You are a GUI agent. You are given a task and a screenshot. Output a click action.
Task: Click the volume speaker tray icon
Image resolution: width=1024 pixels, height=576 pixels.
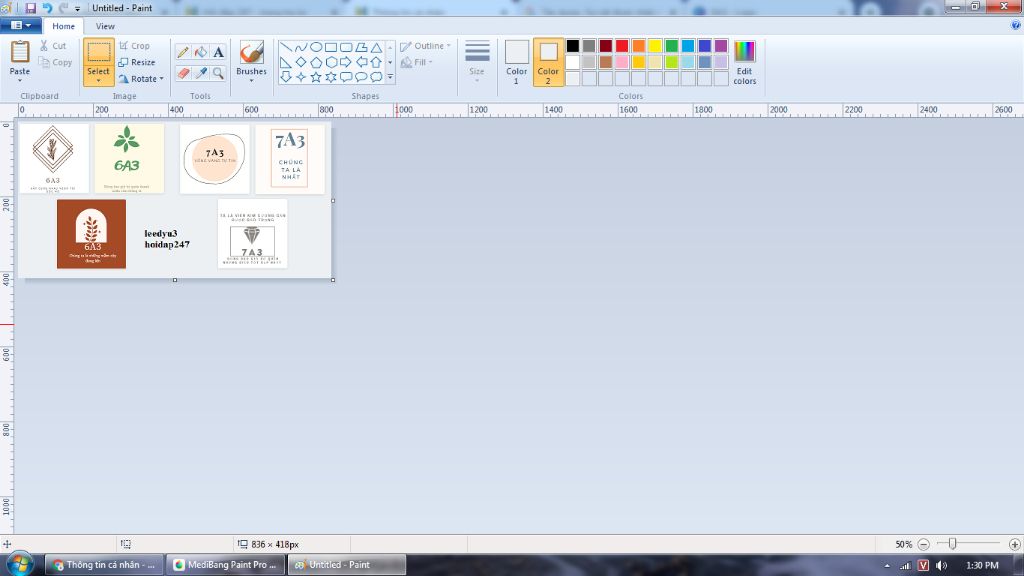pyautogui.click(x=940, y=565)
